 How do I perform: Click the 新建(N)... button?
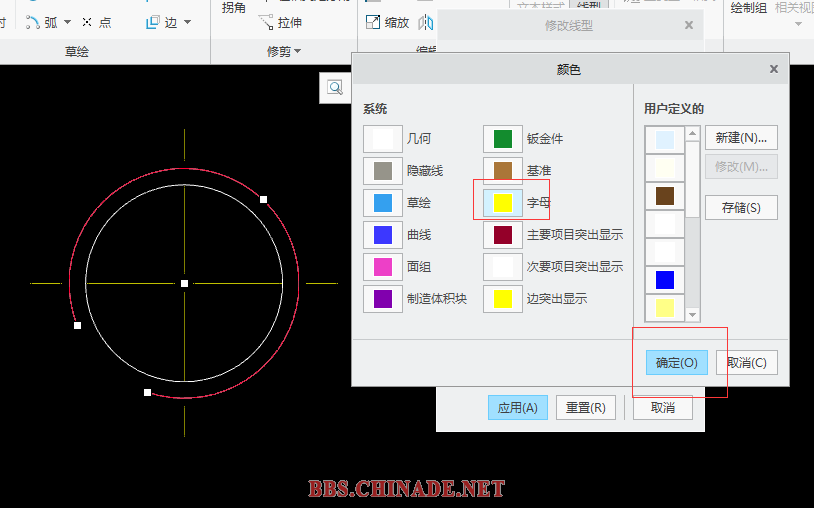(x=741, y=138)
